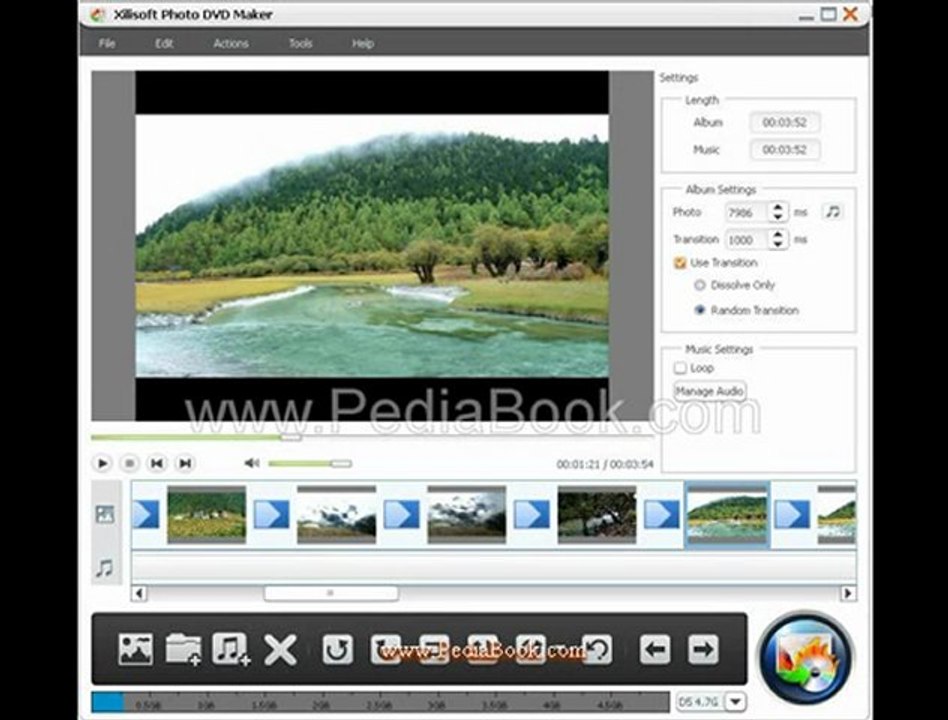This screenshot has height=720, width=948.
Task: Stop the slideshow preview
Action: click(129, 463)
